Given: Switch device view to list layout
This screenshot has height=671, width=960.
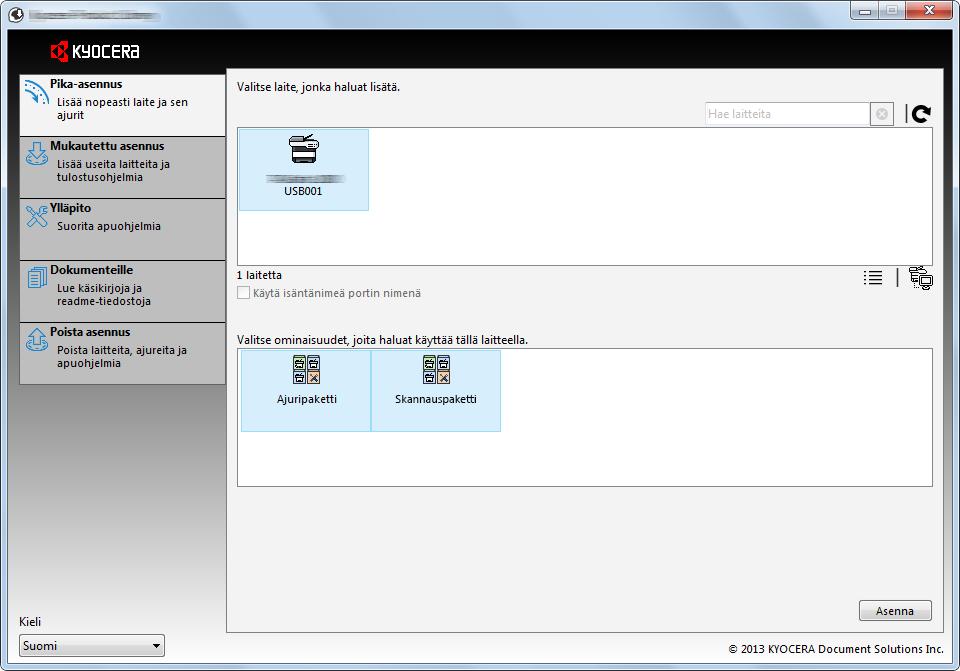Looking at the screenshot, I should click(x=873, y=277).
